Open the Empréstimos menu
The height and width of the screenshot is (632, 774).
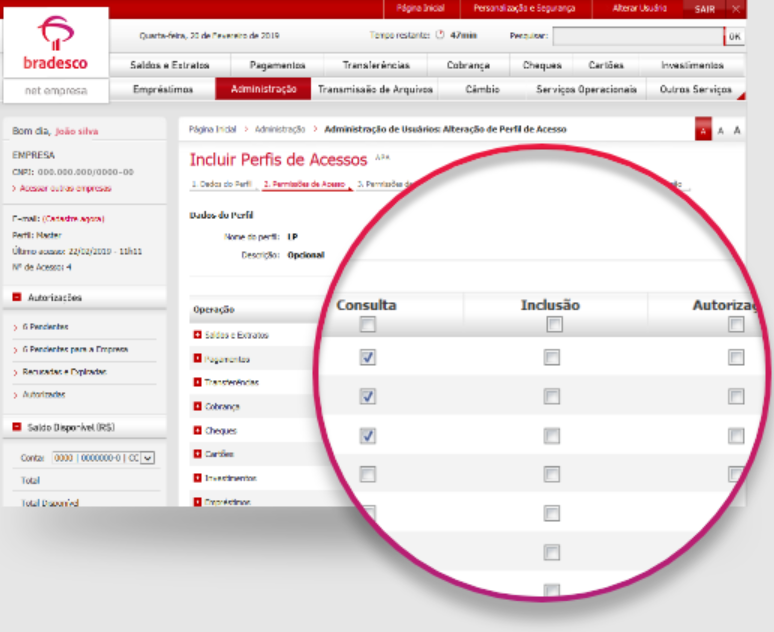[x=163, y=89]
